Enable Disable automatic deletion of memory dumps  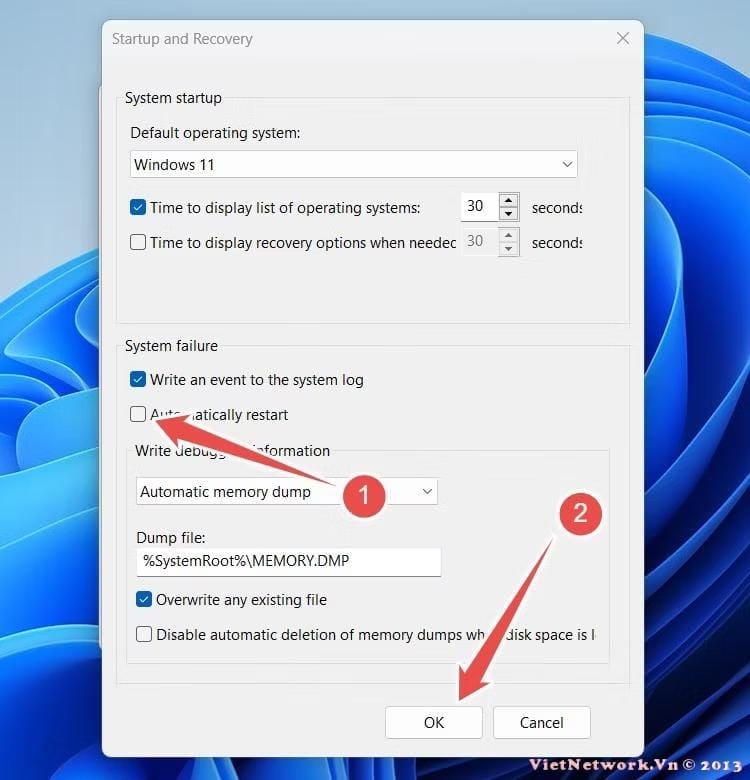(144, 634)
